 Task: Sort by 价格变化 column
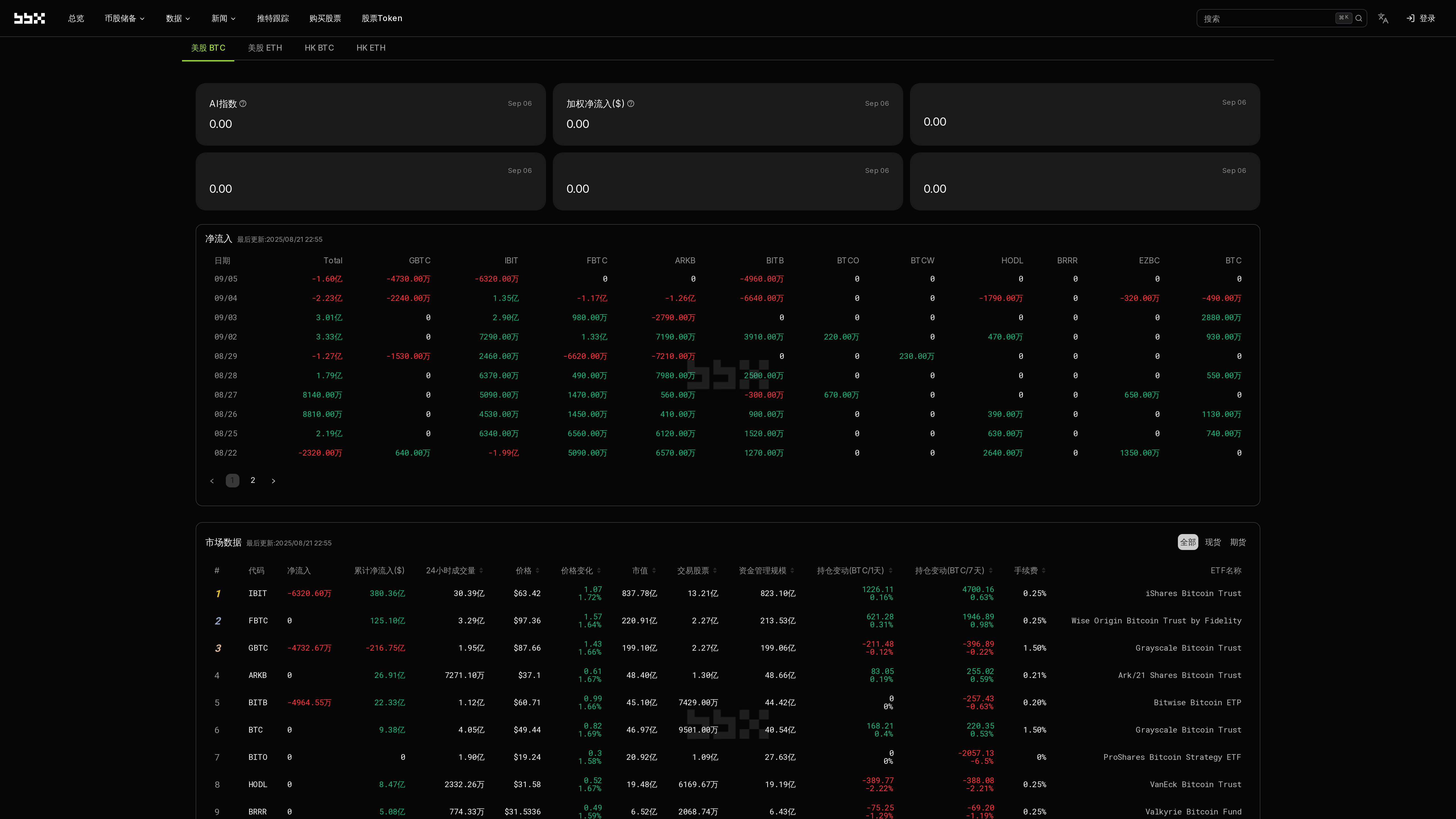pos(599,570)
